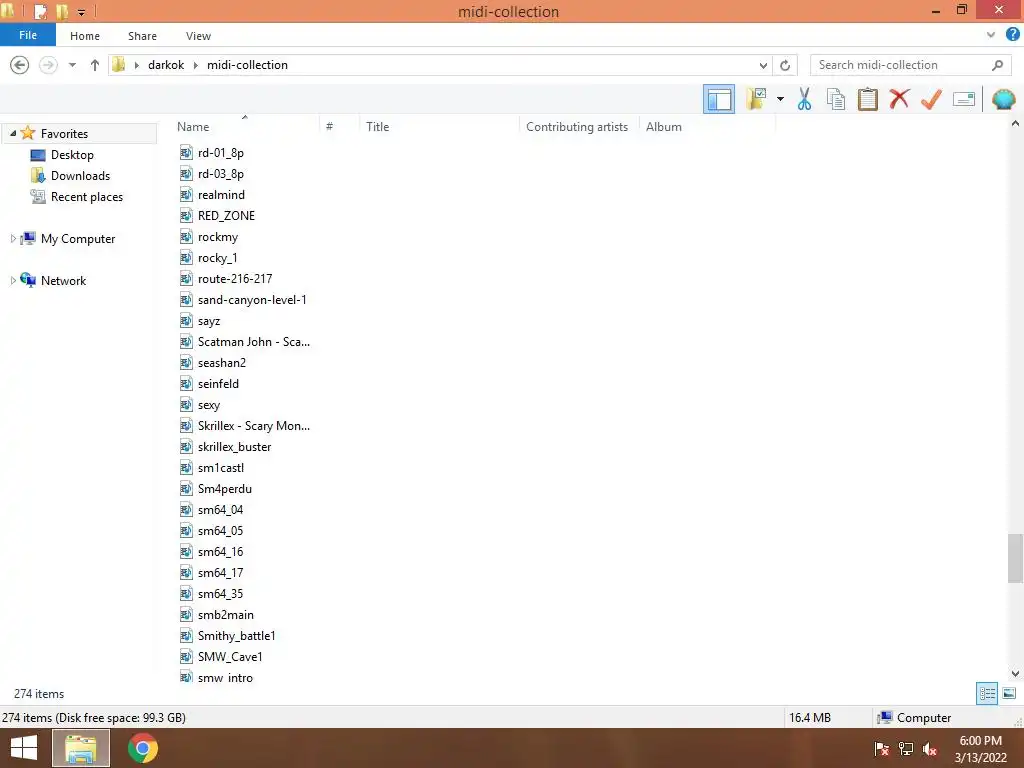This screenshot has height=768, width=1024.
Task: Click the Properties quick access icon
Action: point(40,11)
